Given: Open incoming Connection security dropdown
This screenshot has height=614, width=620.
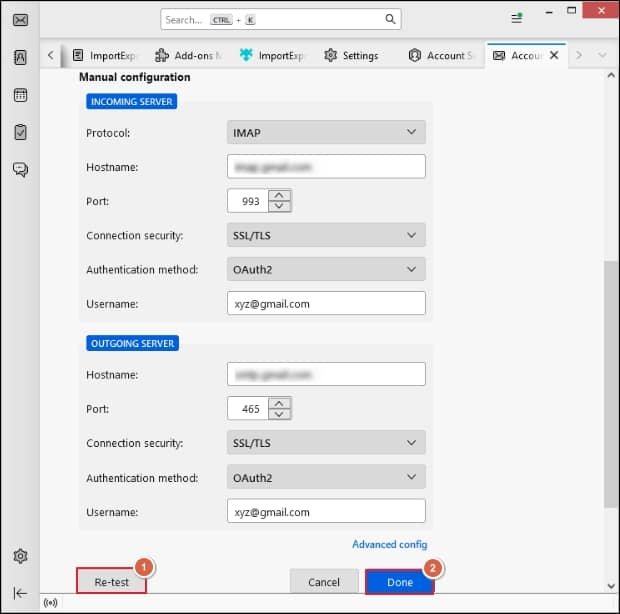Looking at the screenshot, I should click(326, 235).
